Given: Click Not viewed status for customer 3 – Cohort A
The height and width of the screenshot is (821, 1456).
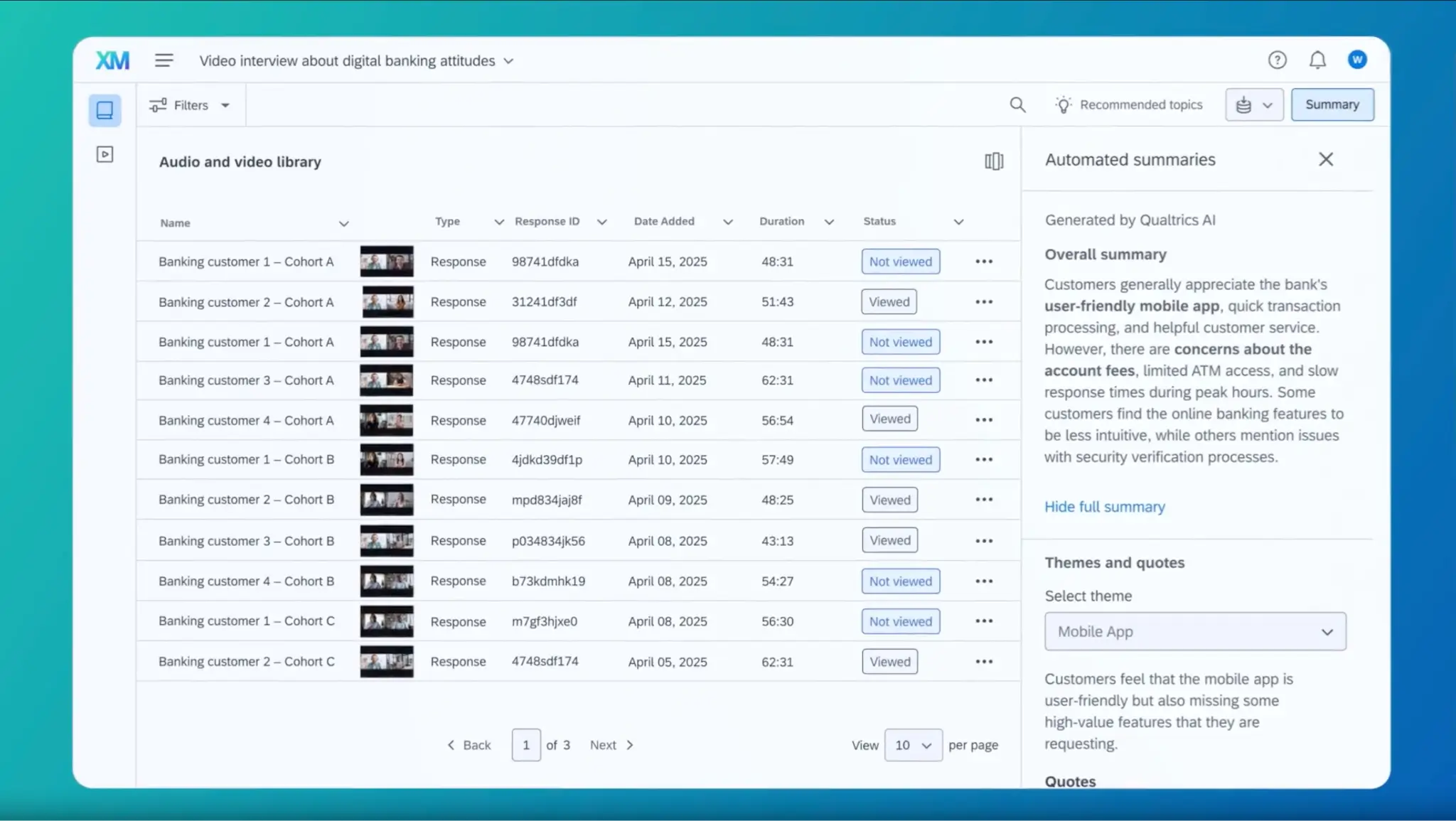Looking at the screenshot, I should click(901, 380).
